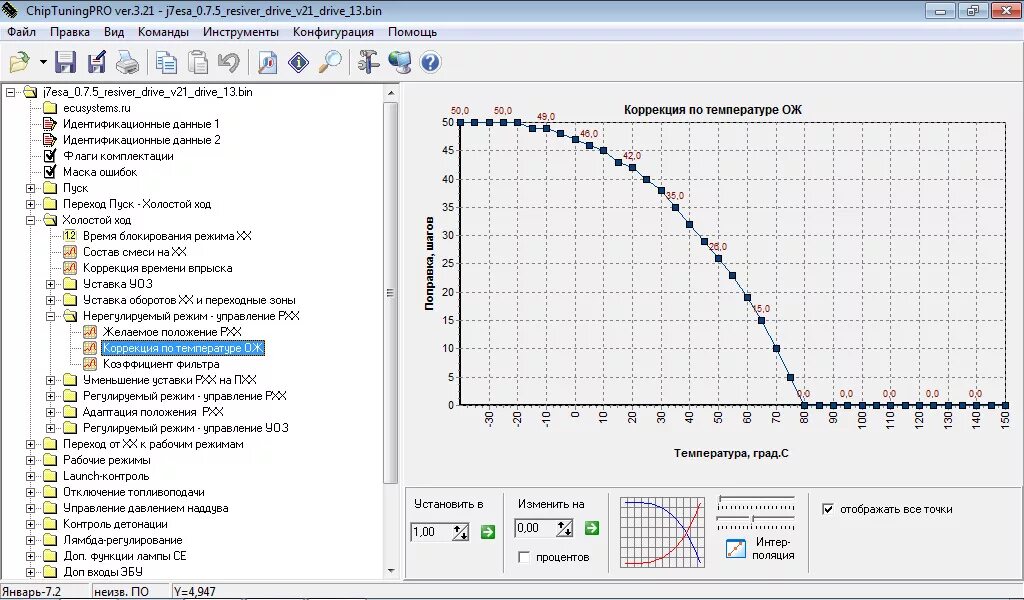Image resolution: width=1024 pixels, height=600 pixels.
Task: Click the save floppy disk toolbar icon
Action: click(65, 63)
